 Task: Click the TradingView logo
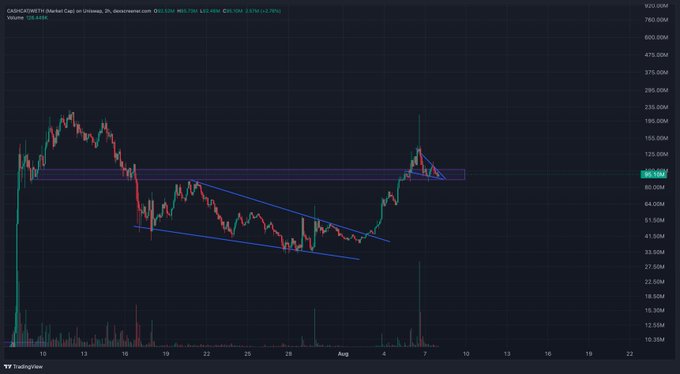(x=23, y=367)
